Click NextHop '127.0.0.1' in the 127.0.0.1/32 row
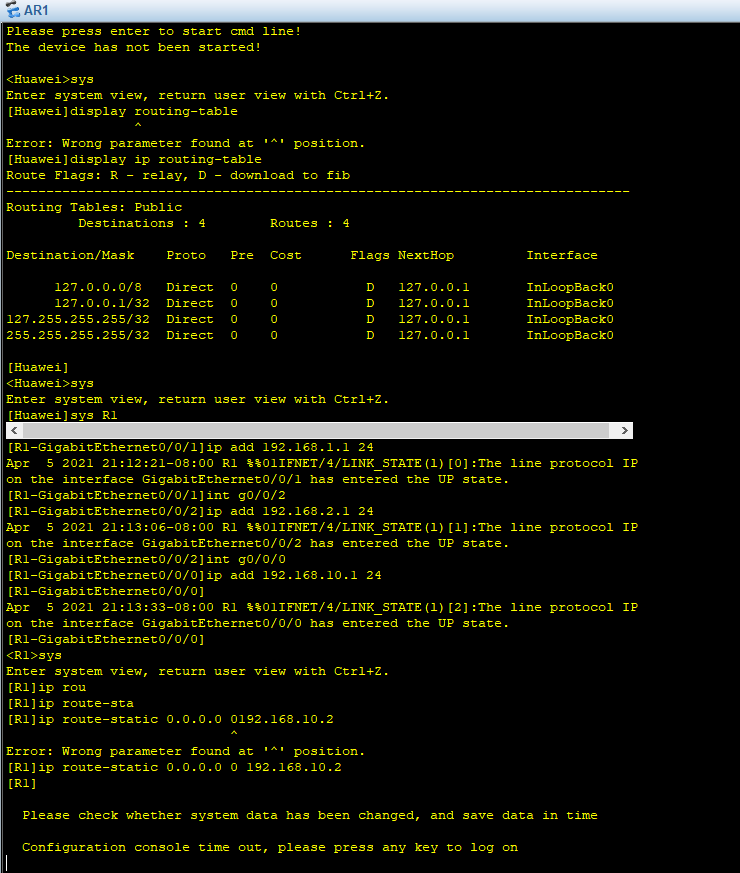The height and width of the screenshot is (873, 740). click(434, 303)
